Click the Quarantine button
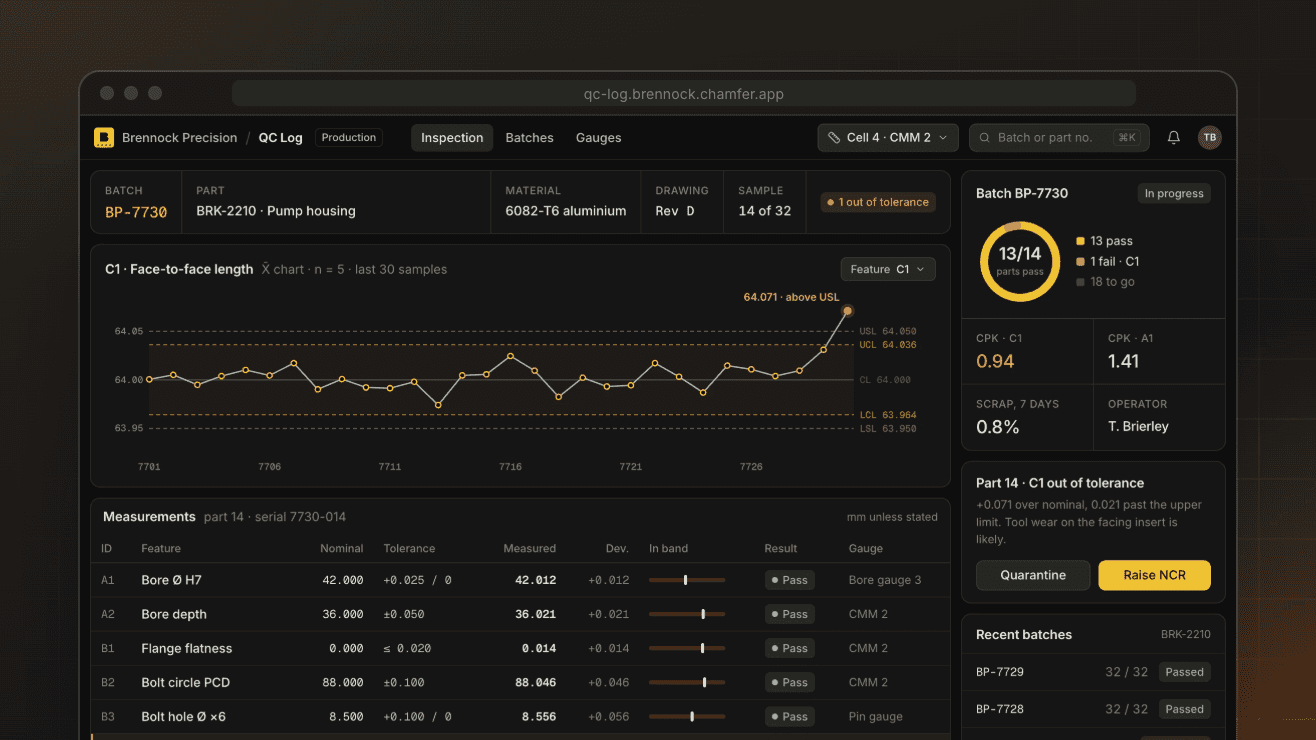The width and height of the screenshot is (1316, 740). [1033, 575]
